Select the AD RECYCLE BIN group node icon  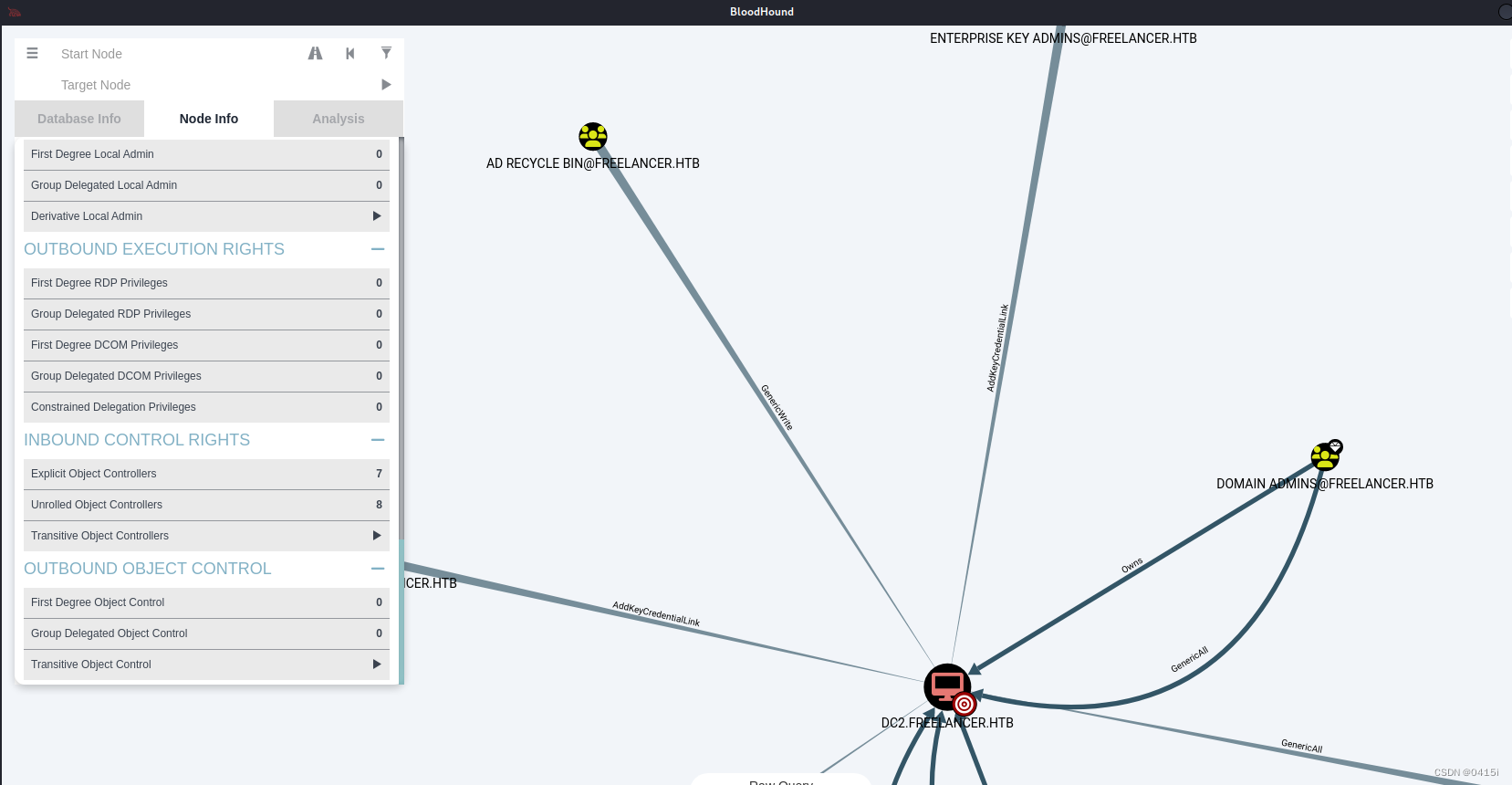(x=593, y=137)
